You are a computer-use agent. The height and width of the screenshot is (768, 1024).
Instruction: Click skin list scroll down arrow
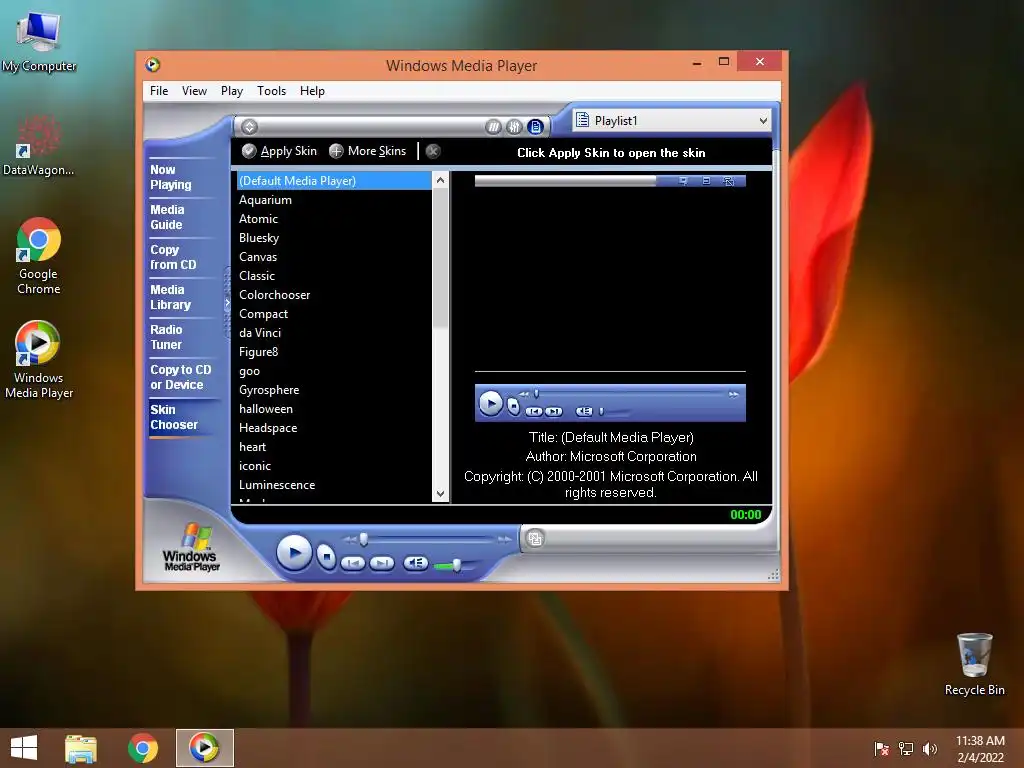tap(441, 494)
